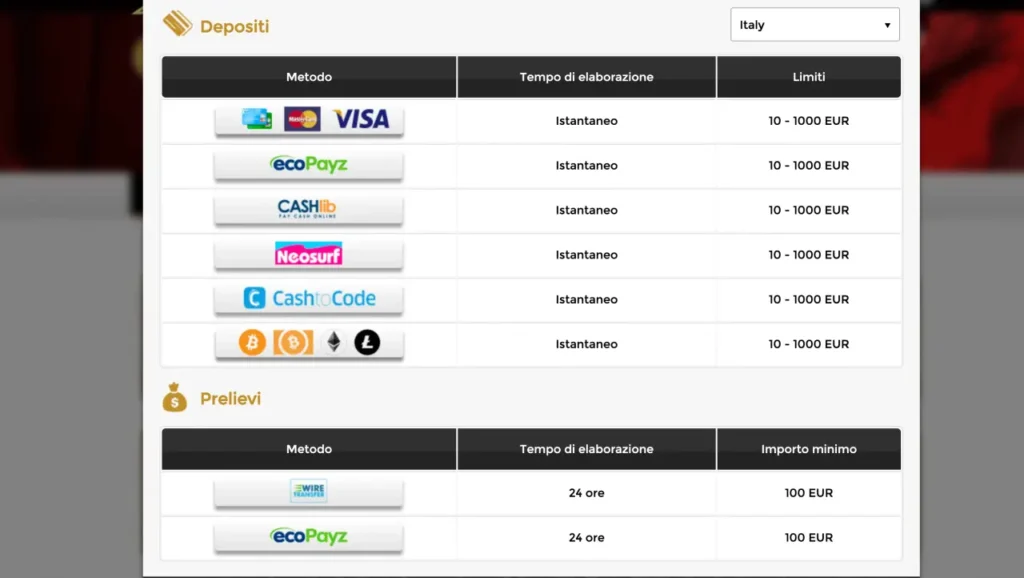Choose the CashtoCode deposit method

[309, 299]
